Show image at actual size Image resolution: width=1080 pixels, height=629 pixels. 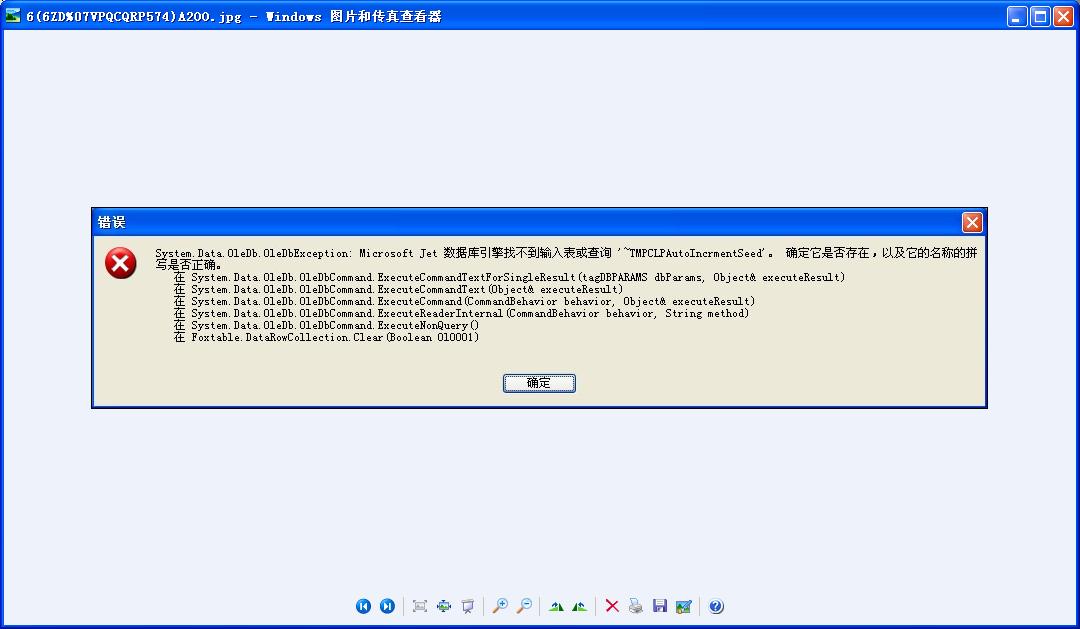(444, 606)
